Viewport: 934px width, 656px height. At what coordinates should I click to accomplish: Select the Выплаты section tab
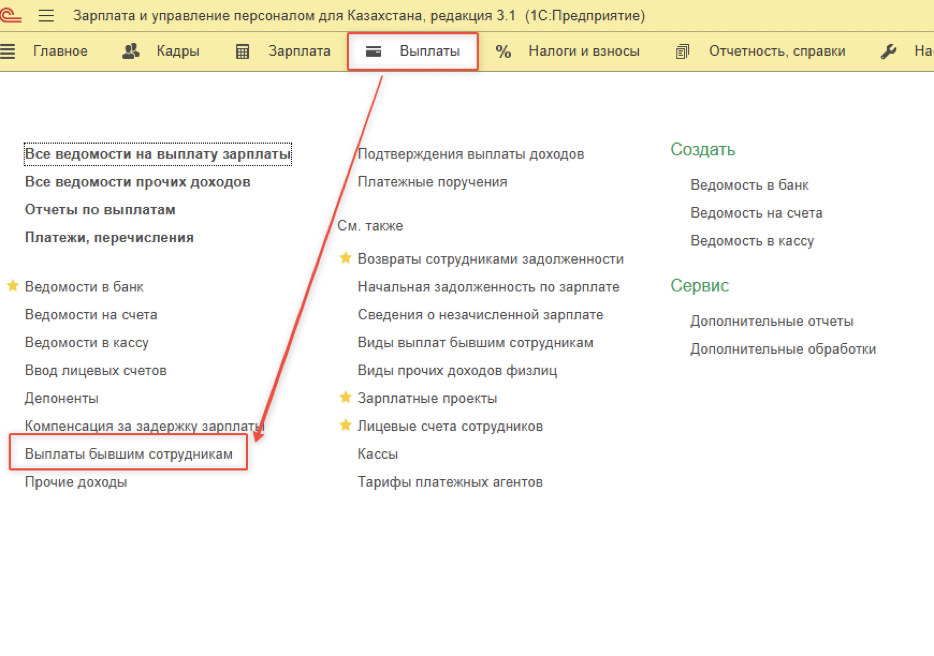coord(413,51)
